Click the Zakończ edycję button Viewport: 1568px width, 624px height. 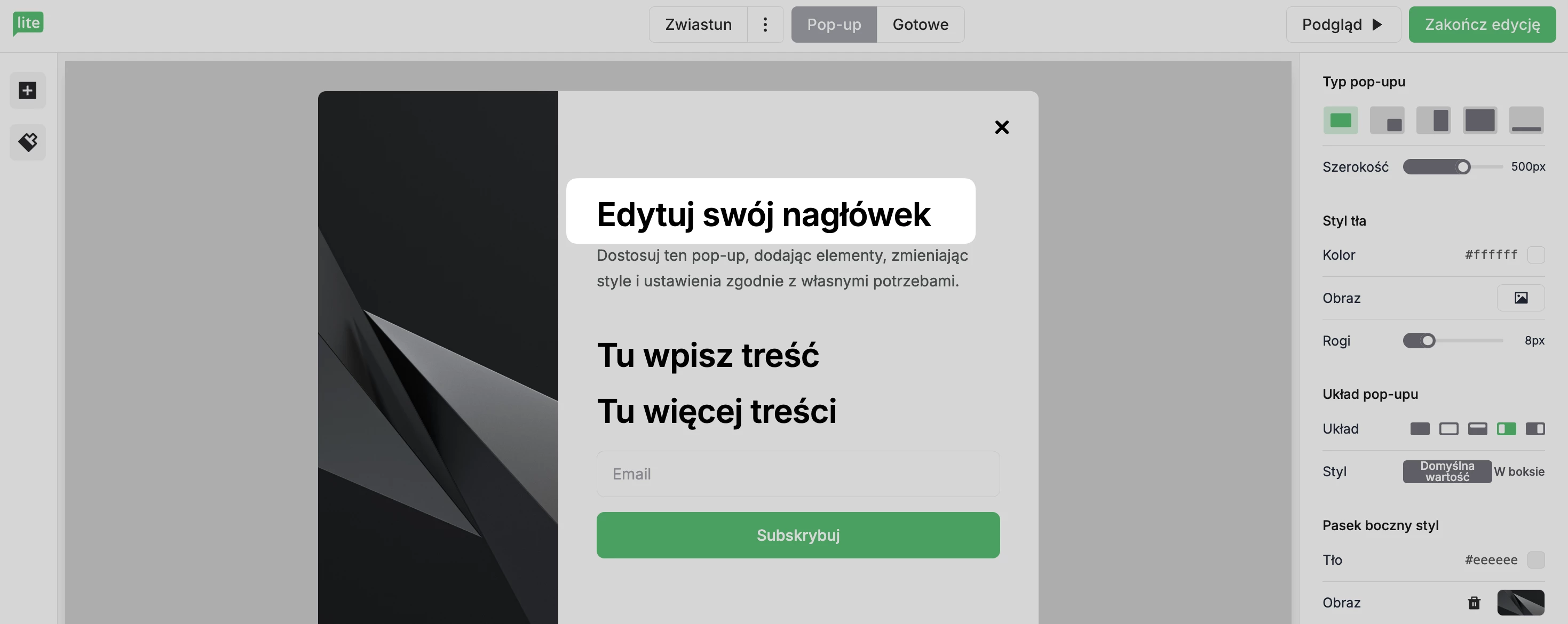point(1482,25)
